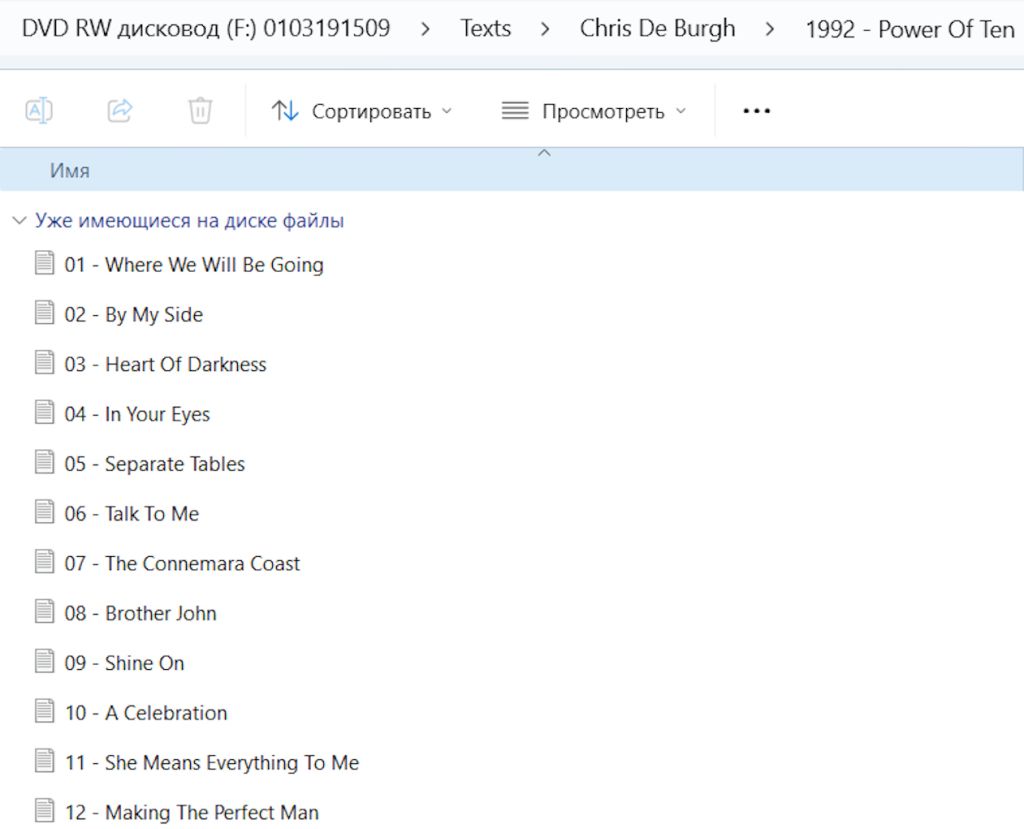
Task: Click the file icon of 12 - Making The Perfect Man
Action: 44,811
